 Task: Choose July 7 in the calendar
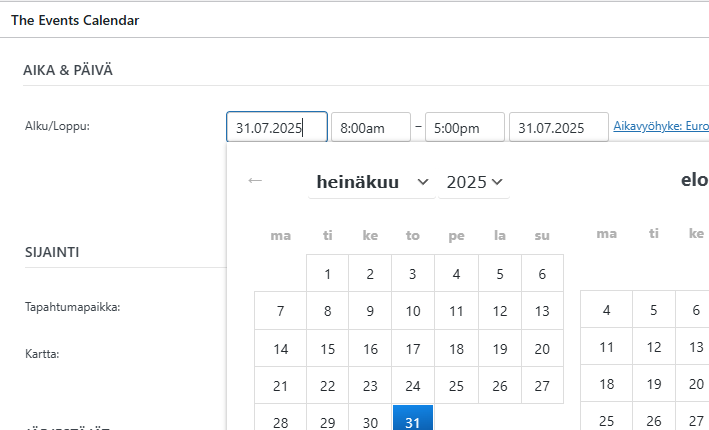coord(281,311)
